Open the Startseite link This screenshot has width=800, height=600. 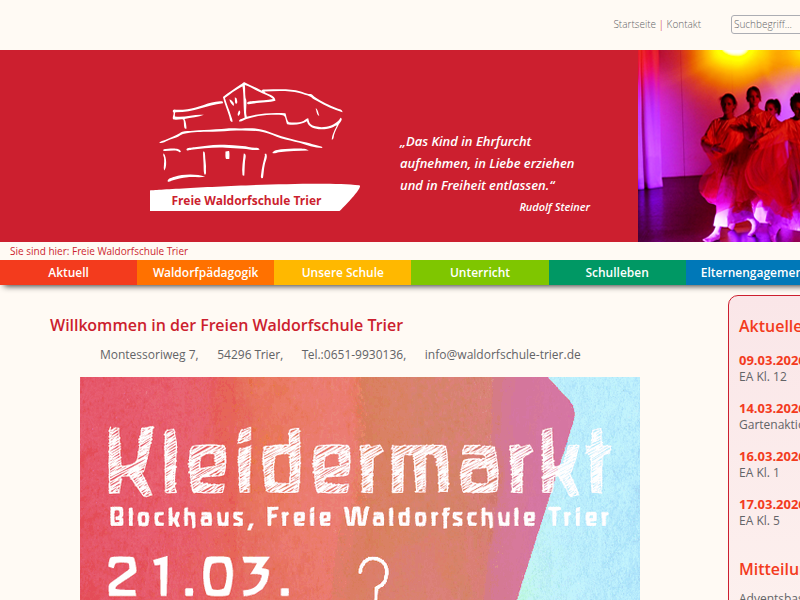[634, 24]
